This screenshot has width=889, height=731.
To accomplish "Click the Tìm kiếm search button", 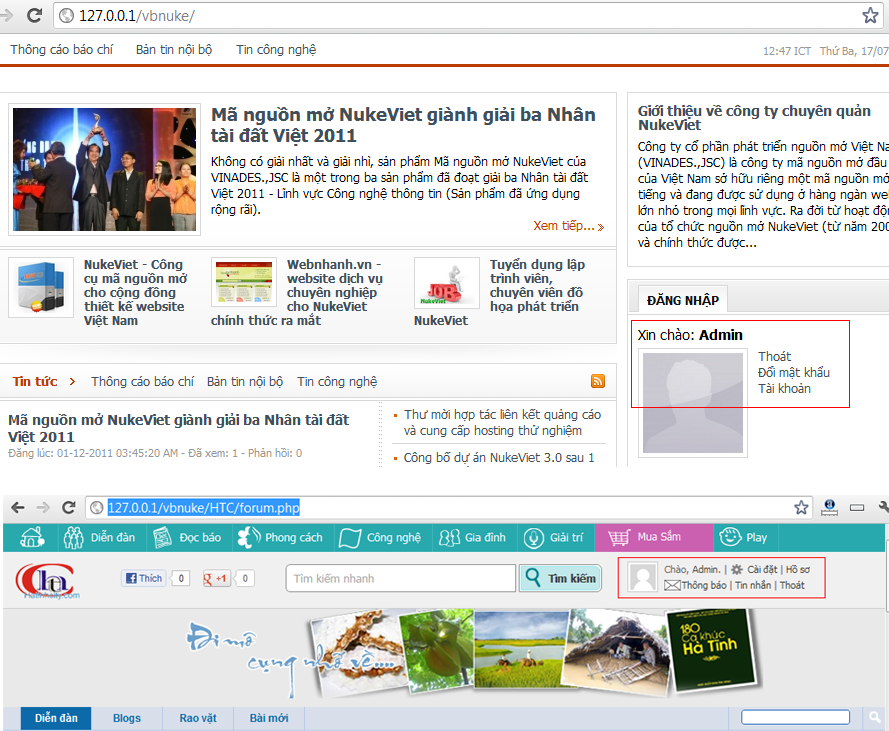I will click(x=560, y=578).
